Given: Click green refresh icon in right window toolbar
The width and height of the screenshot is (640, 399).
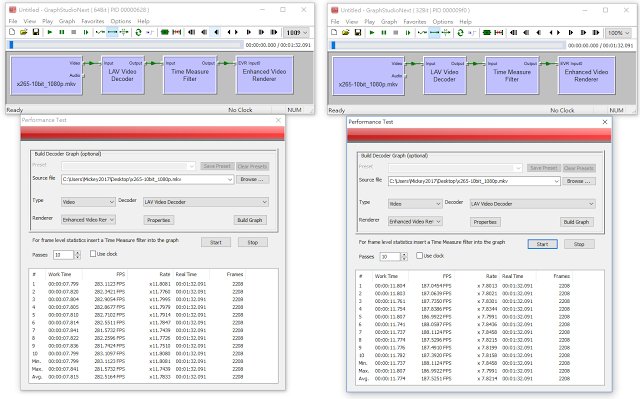Looking at the screenshot, I should click(x=460, y=33).
